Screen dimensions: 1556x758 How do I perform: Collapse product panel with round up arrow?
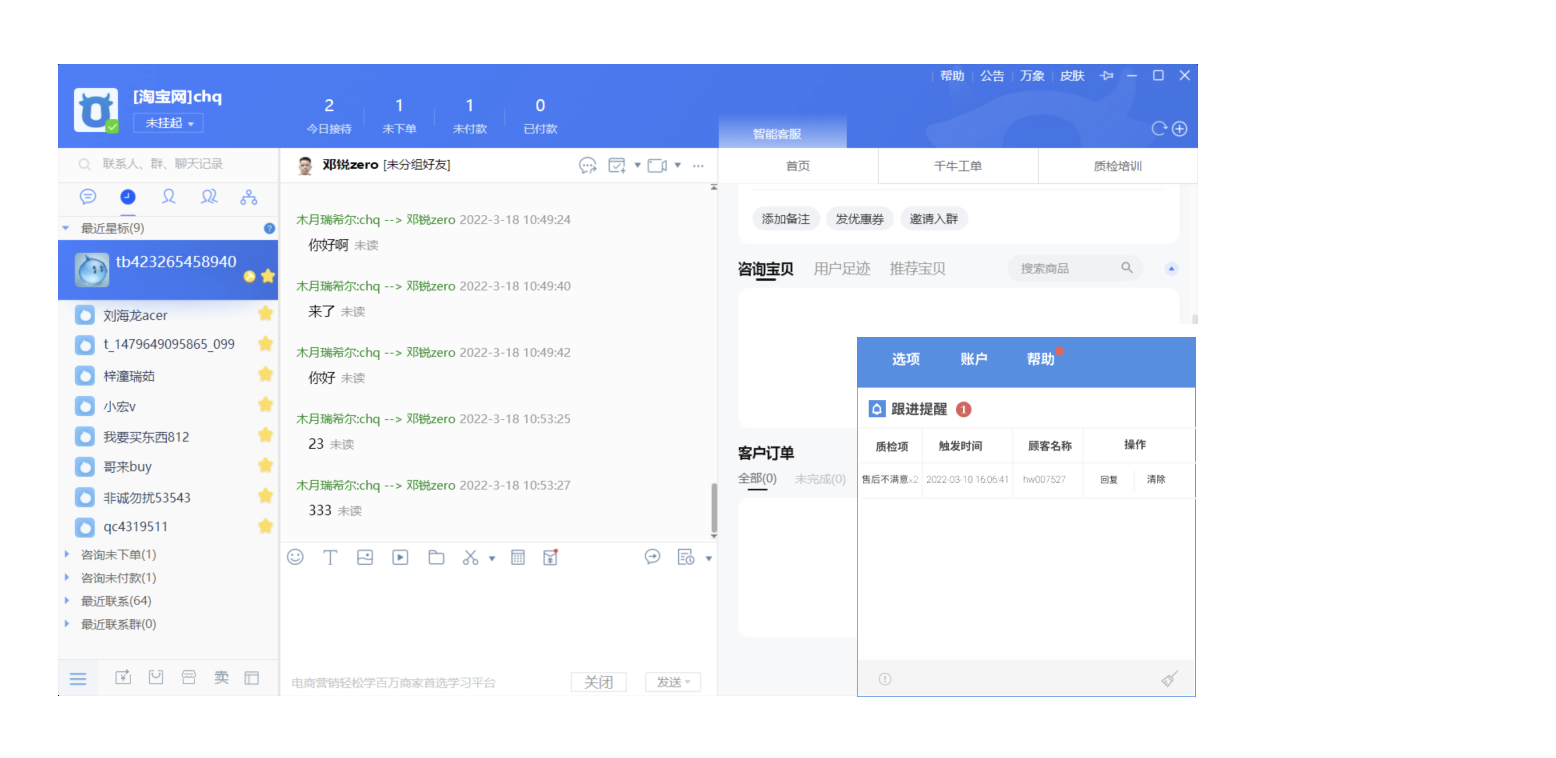click(x=1172, y=268)
